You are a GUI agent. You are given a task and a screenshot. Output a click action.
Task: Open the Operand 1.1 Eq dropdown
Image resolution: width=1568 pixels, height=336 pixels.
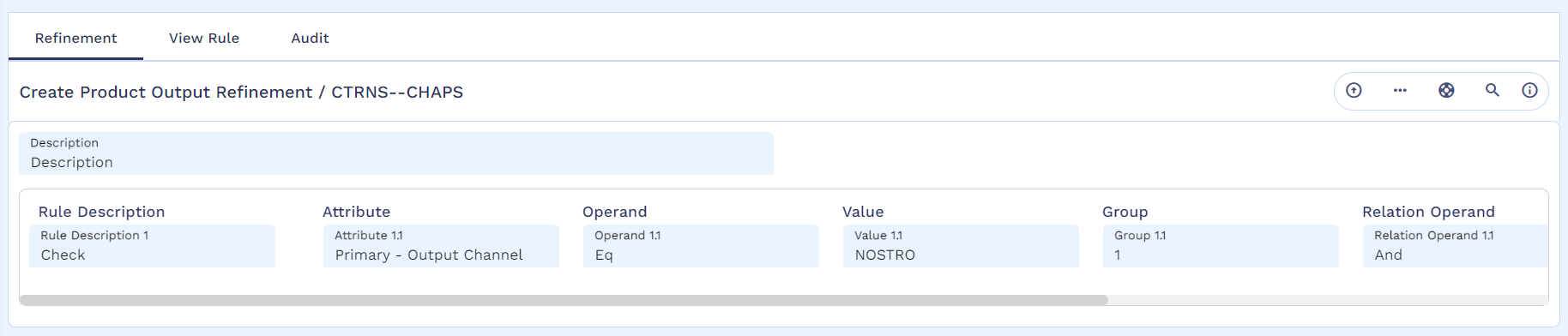701,246
